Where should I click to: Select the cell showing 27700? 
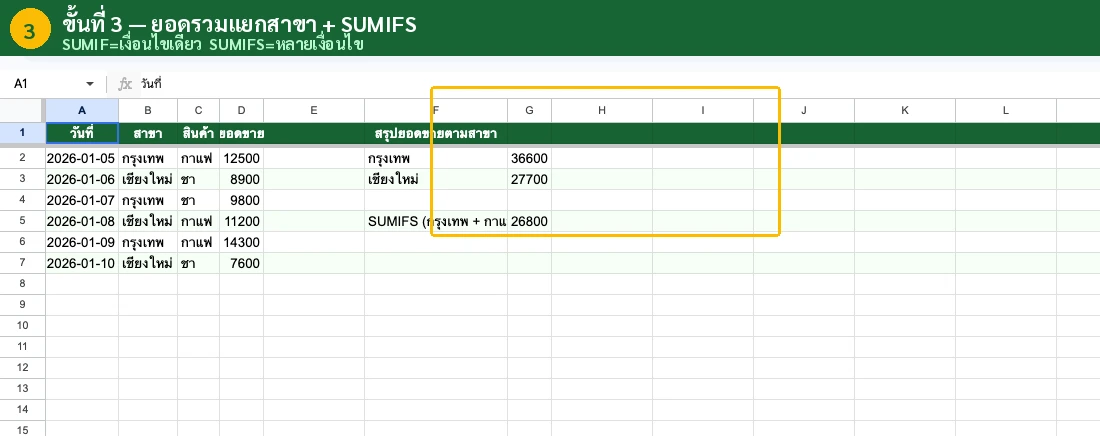(529, 179)
